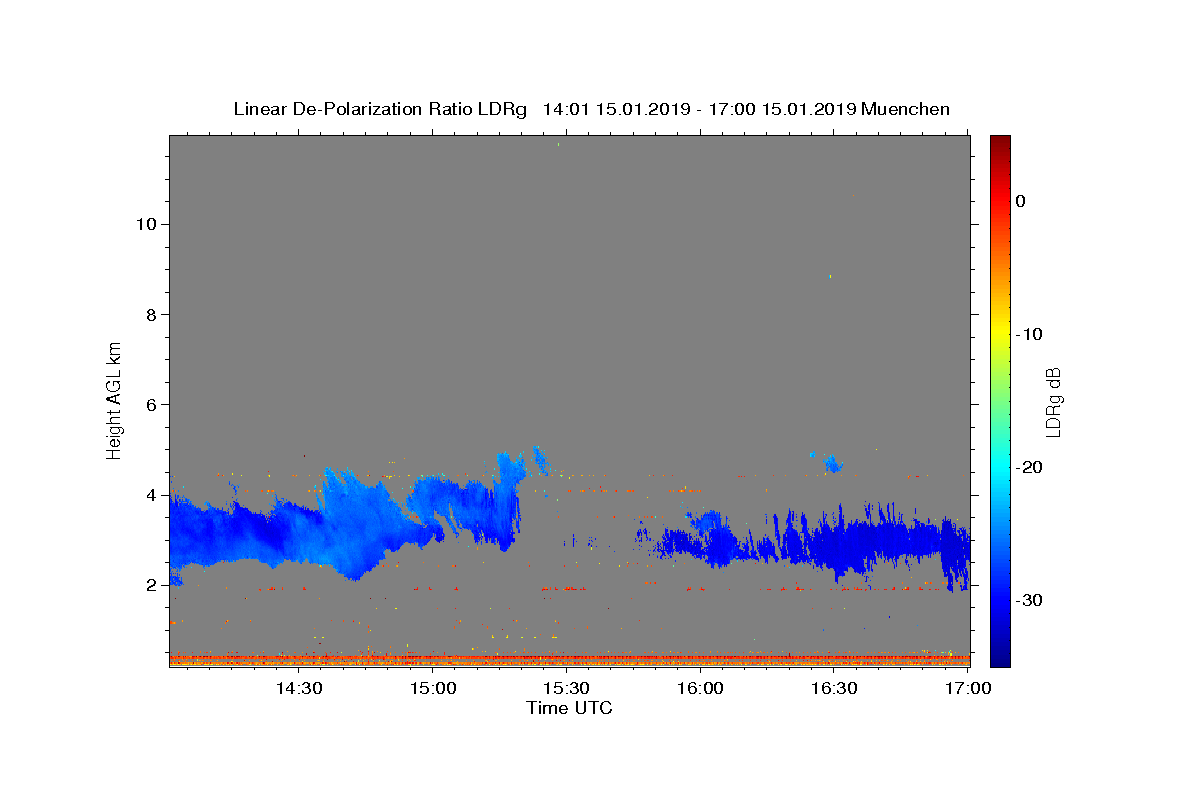Click the small isolated cloud patch near 16:30

click(x=832, y=463)
